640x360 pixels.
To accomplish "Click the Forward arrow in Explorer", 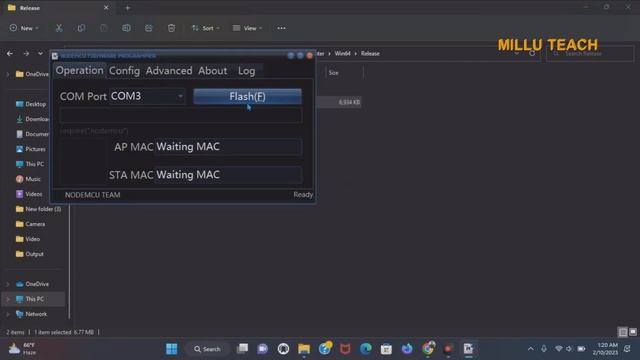I will pyautogui.click(x=26, y=53).
